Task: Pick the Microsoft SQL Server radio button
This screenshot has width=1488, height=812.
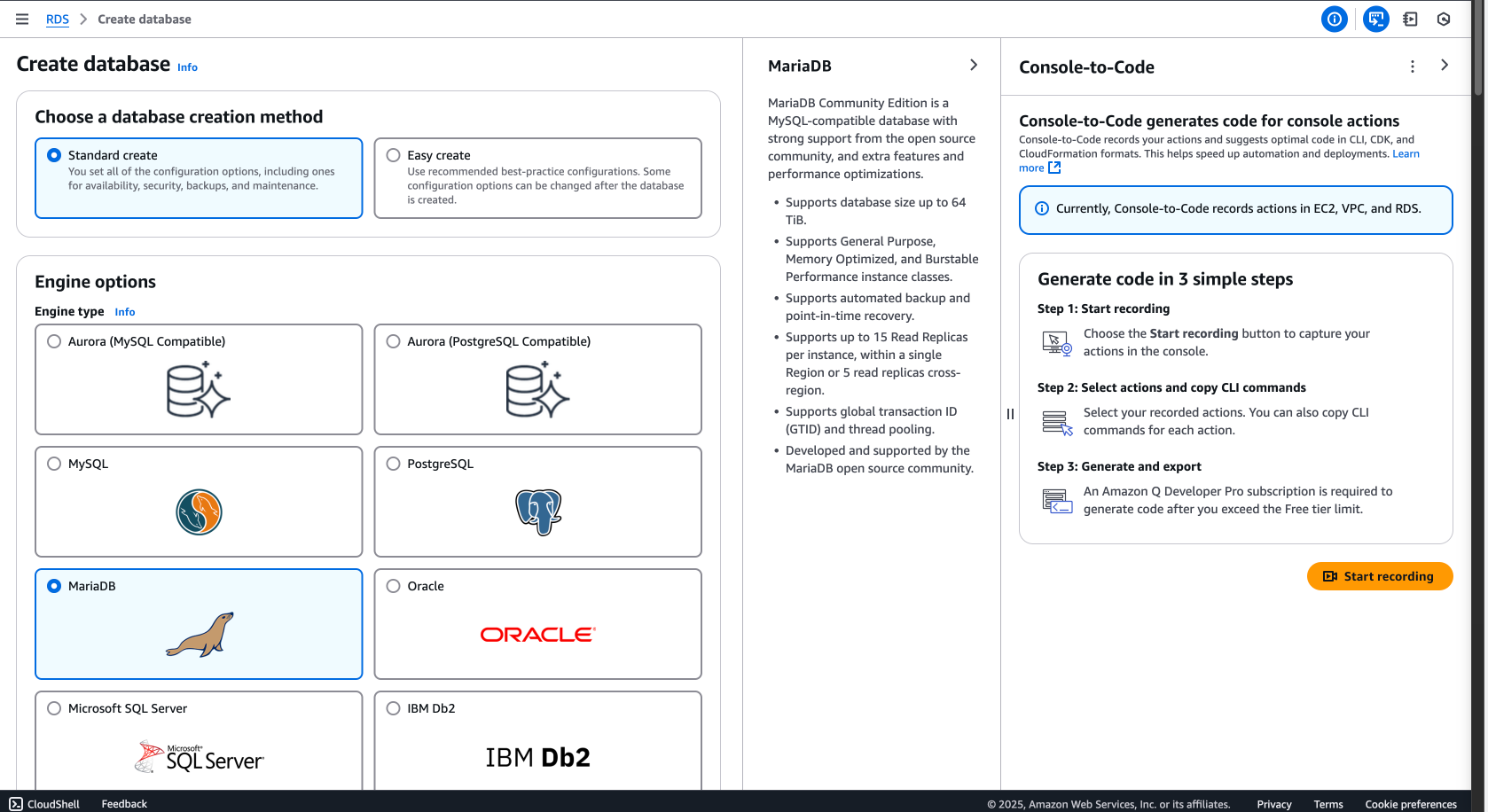Action: coord(54,708)
